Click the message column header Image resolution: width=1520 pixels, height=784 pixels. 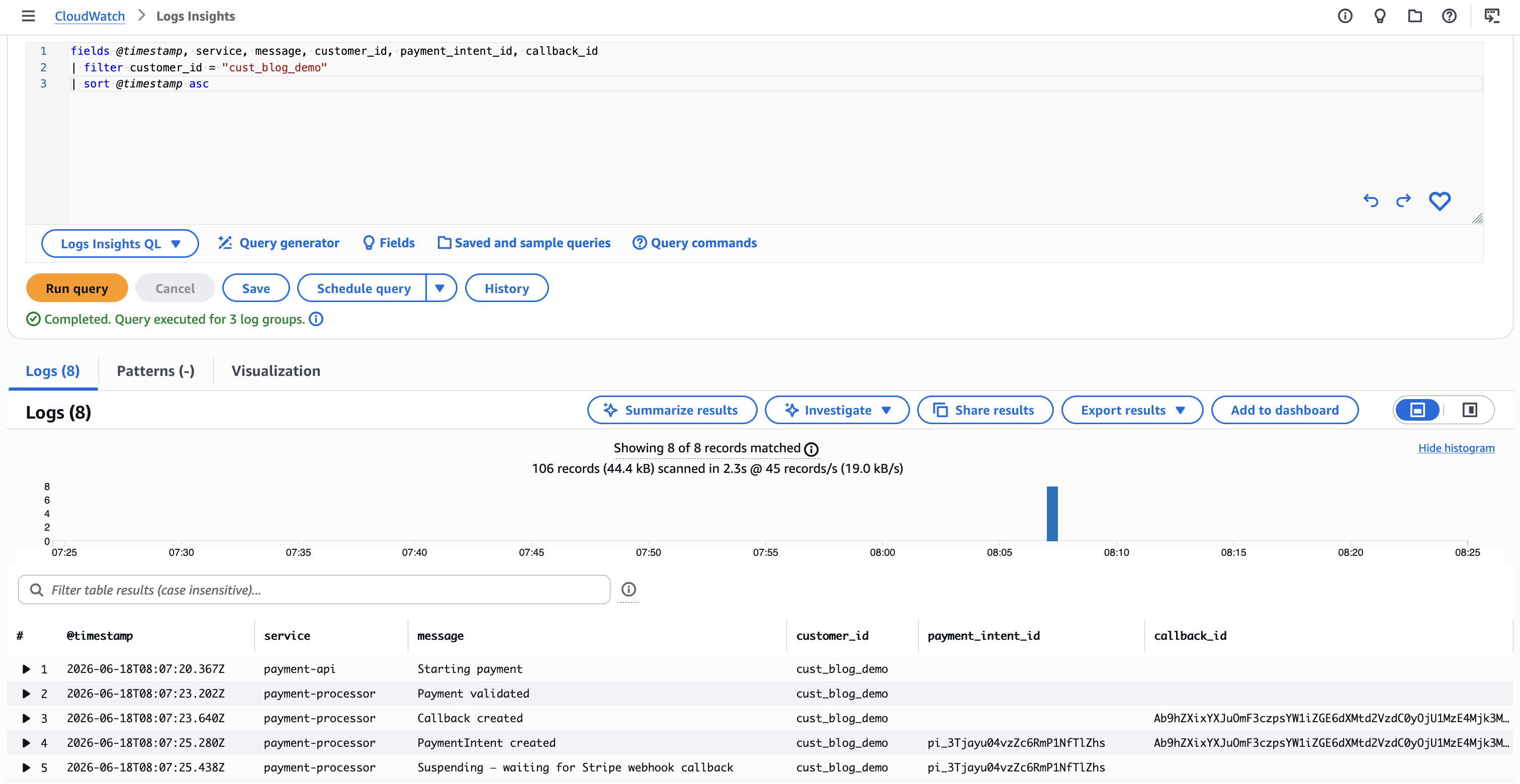(x=440, y=635)
